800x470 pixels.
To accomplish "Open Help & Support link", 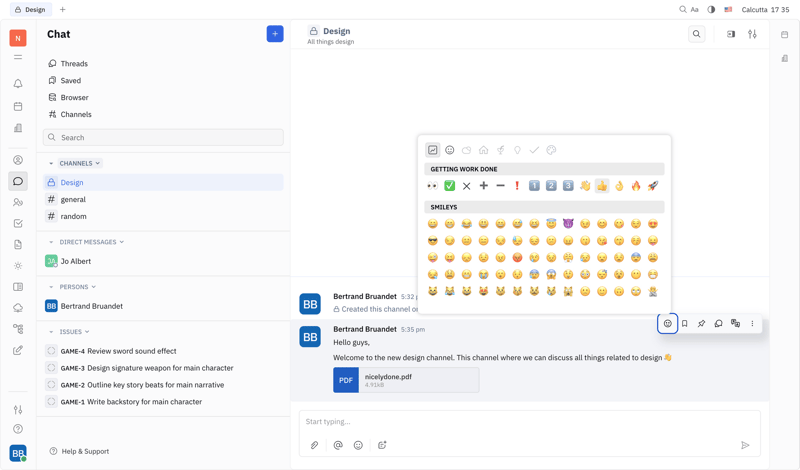I will [80, 451].
